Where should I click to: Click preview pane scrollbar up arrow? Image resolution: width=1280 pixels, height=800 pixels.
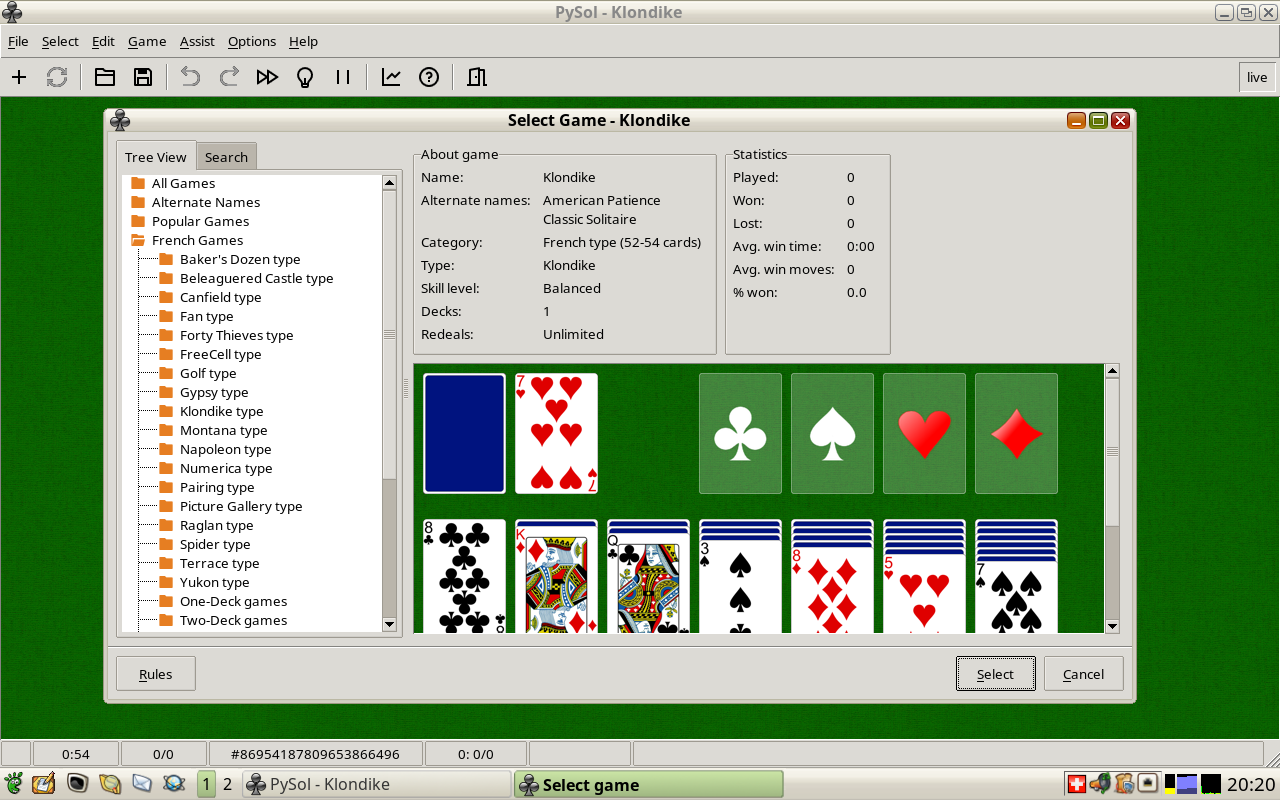(1112, 371)
